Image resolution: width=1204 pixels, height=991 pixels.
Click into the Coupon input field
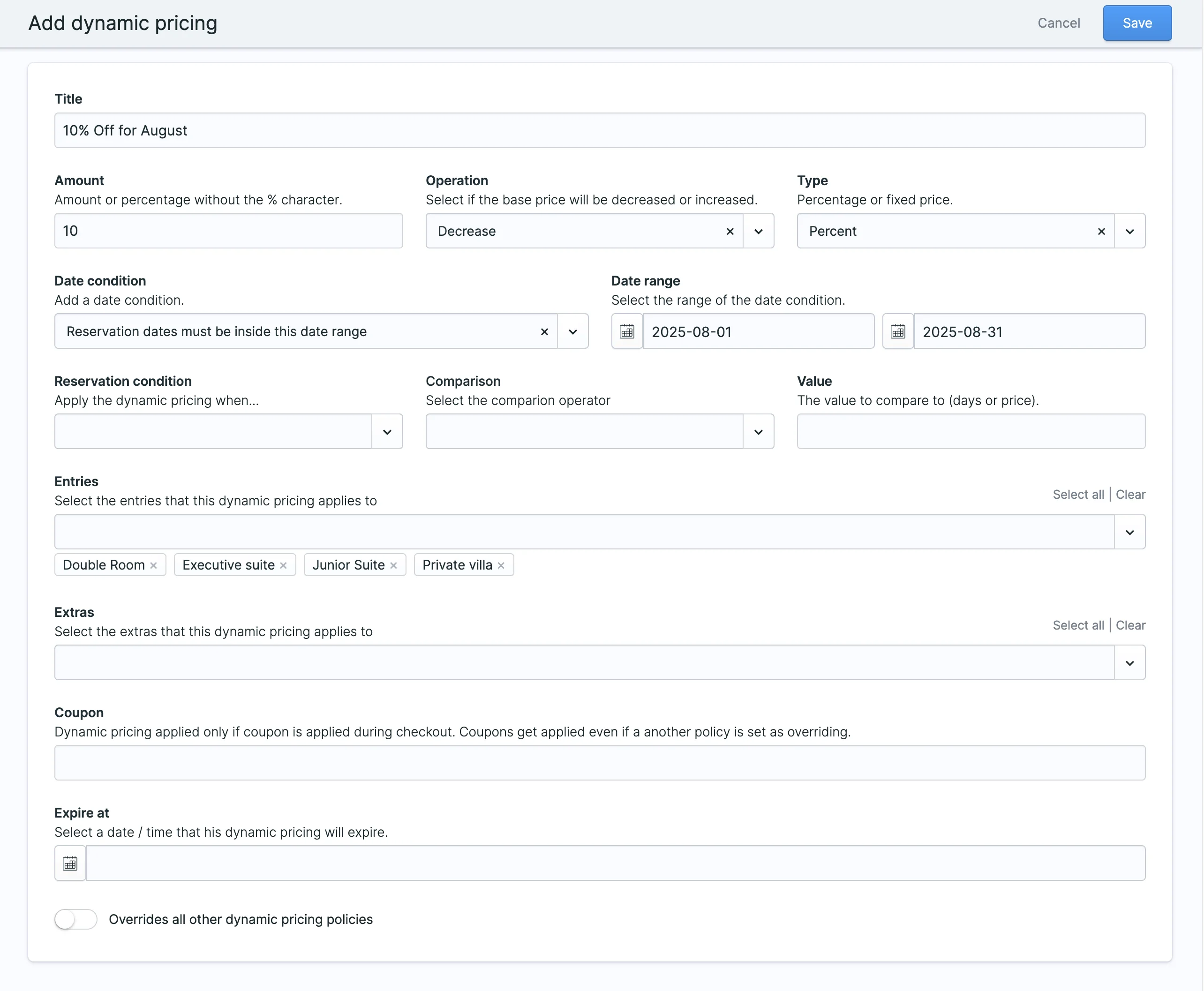click(600, 763)
